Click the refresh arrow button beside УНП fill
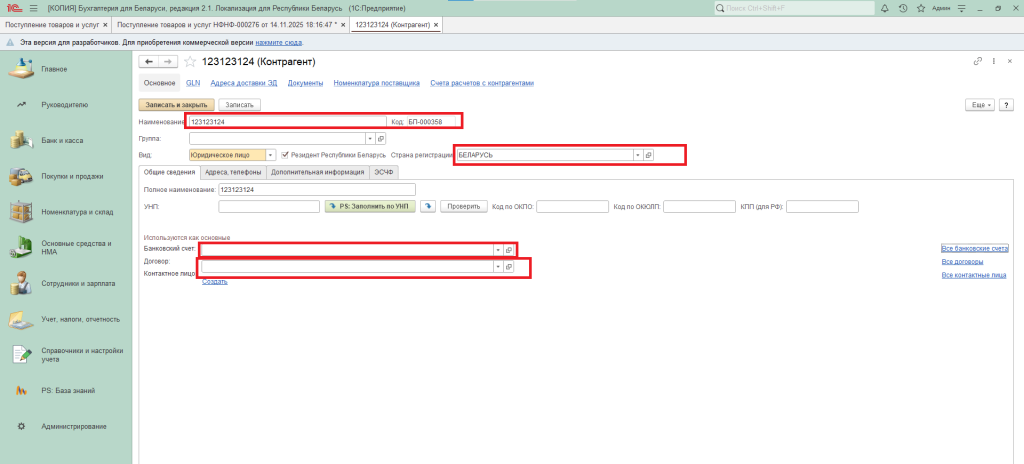The width and height of the screenshot is (1024, 464). click(x=427, y=207)
